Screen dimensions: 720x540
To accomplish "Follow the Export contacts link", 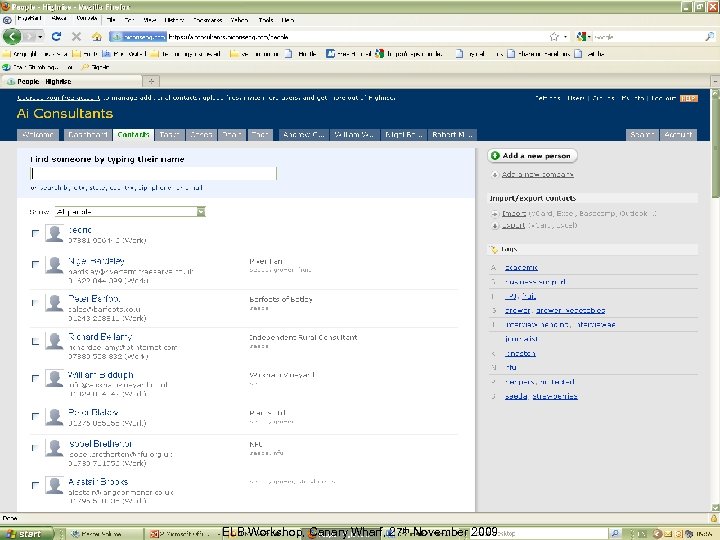I will pos(513,225).
